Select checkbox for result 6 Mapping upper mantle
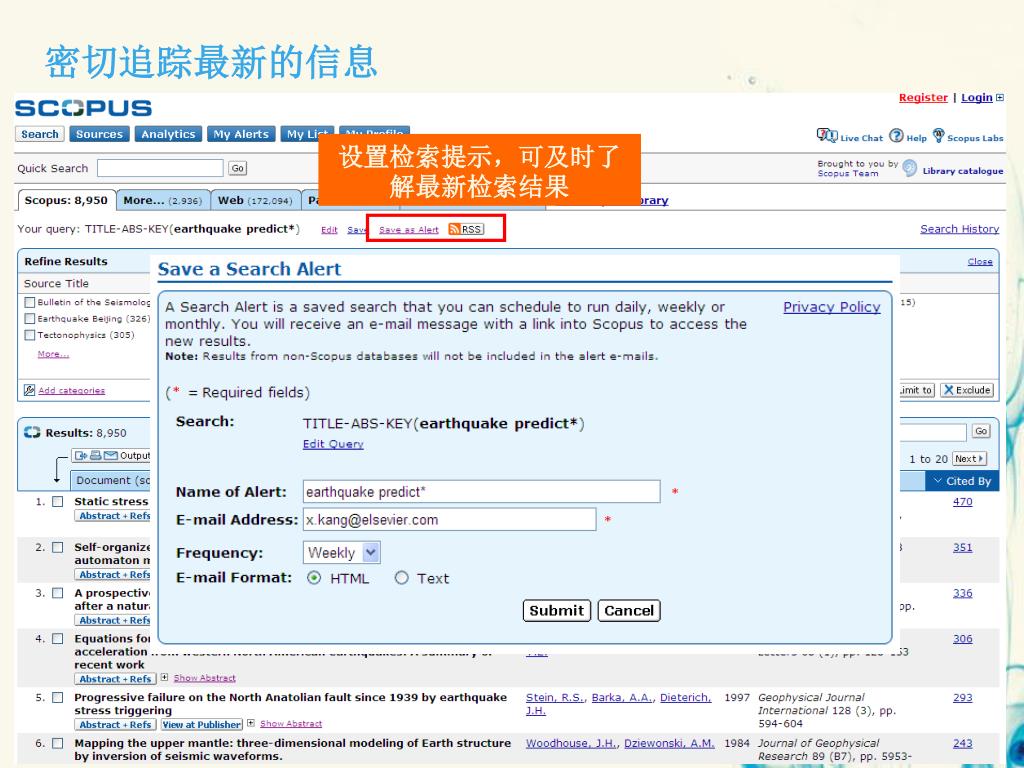The image size is (1024, 768). coord(57,743)
